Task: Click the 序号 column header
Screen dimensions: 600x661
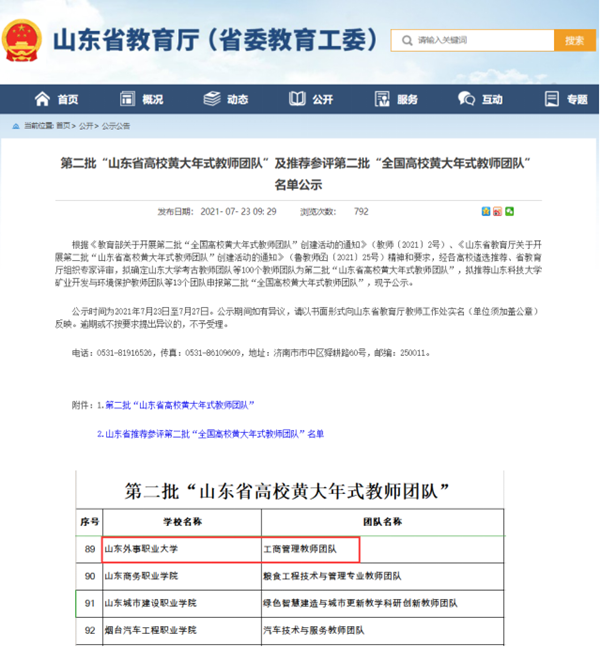Action: tap(89, 522)
